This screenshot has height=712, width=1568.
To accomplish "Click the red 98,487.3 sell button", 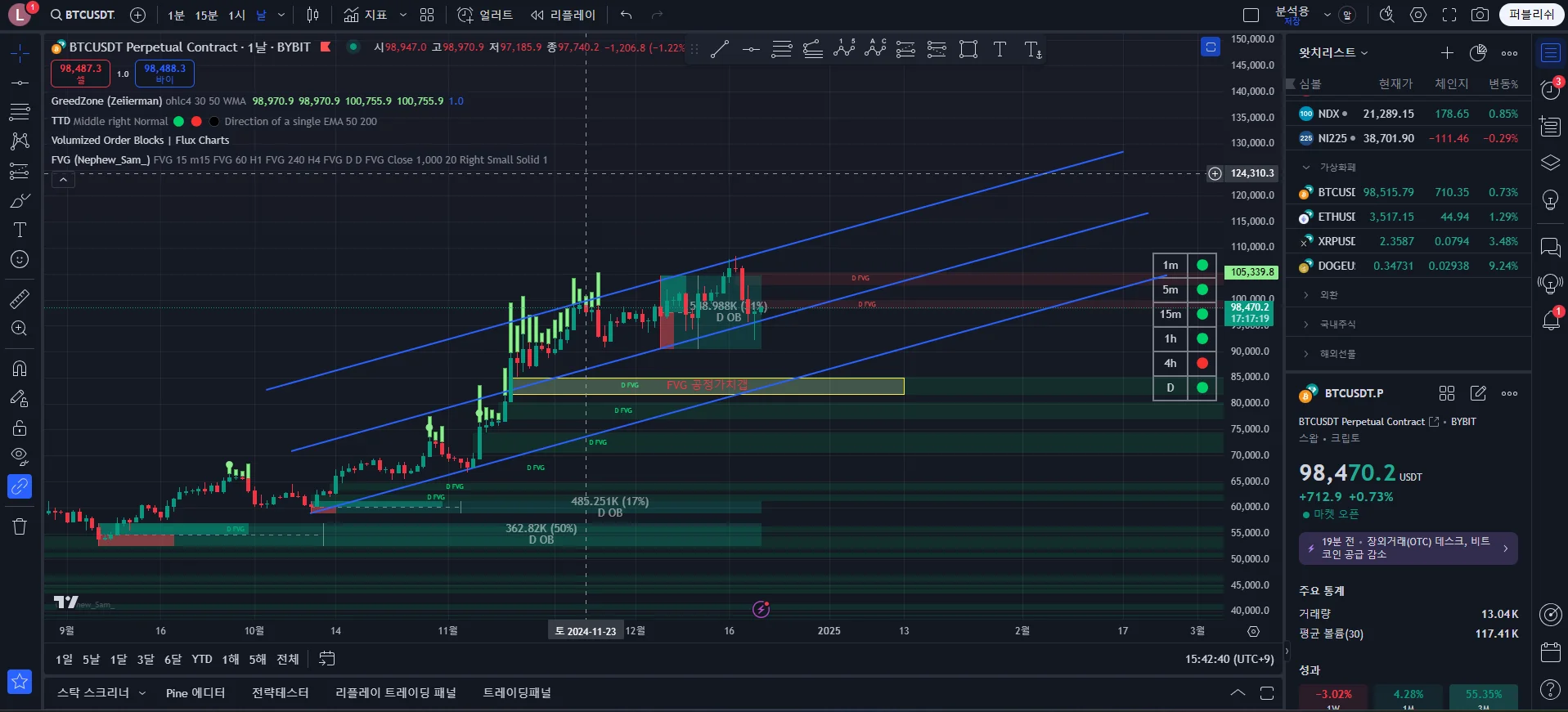I will tap(80, 74).
